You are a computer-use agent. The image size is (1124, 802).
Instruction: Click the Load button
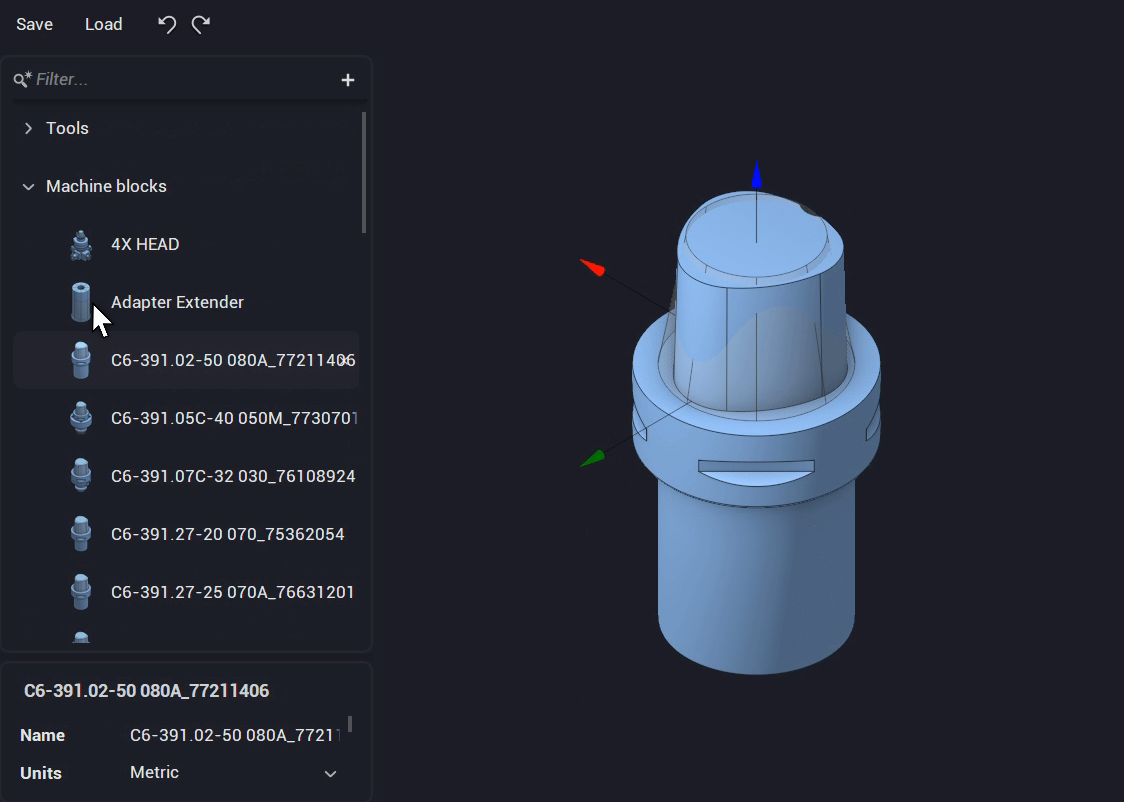tap(104, 24)
